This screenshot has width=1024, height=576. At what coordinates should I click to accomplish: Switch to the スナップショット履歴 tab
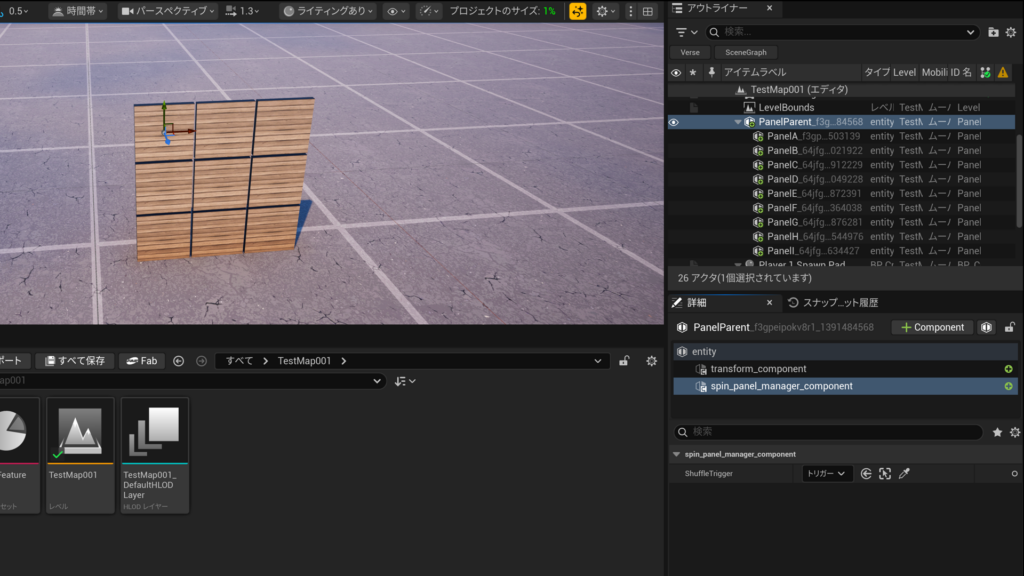pos(832,303)
